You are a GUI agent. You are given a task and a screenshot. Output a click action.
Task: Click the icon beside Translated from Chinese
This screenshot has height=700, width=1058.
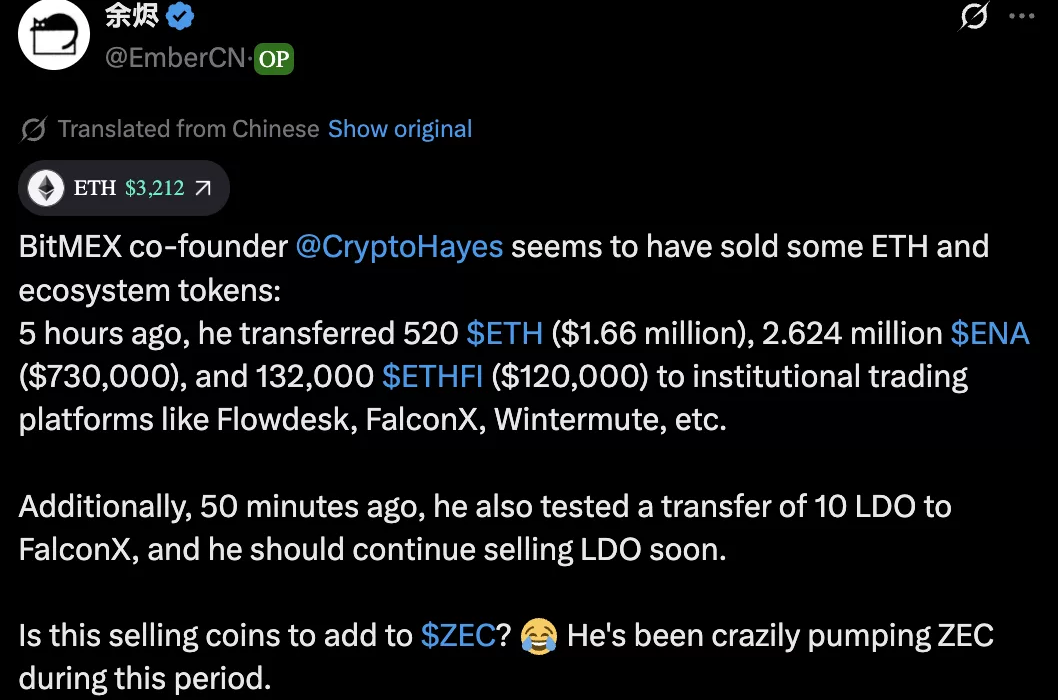[33, 129]
